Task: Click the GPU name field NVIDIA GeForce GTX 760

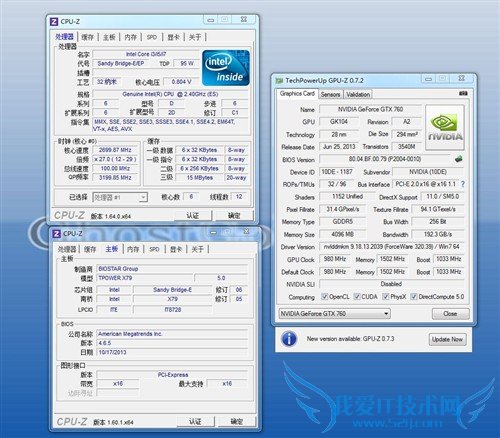Action: point(371,109)
